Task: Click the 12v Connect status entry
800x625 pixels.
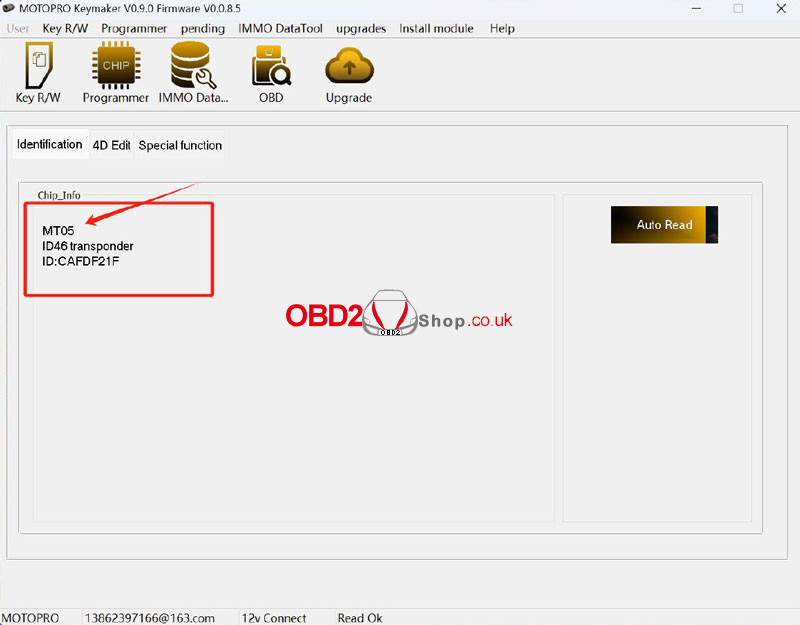Action: click(274, 618)
